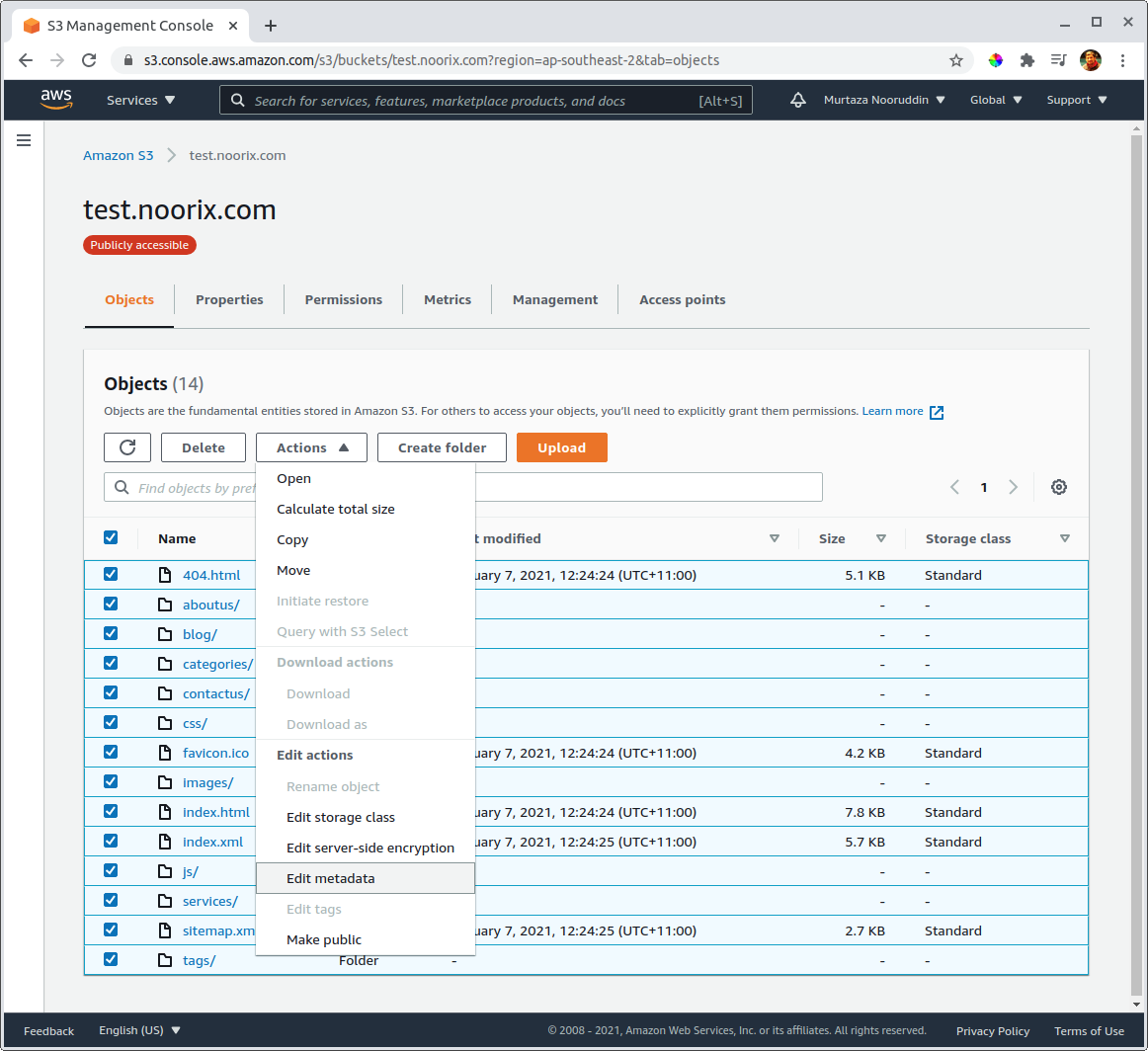
Task: Choose Edit metadata from Actions menu
Action: (x=331, y=878)
